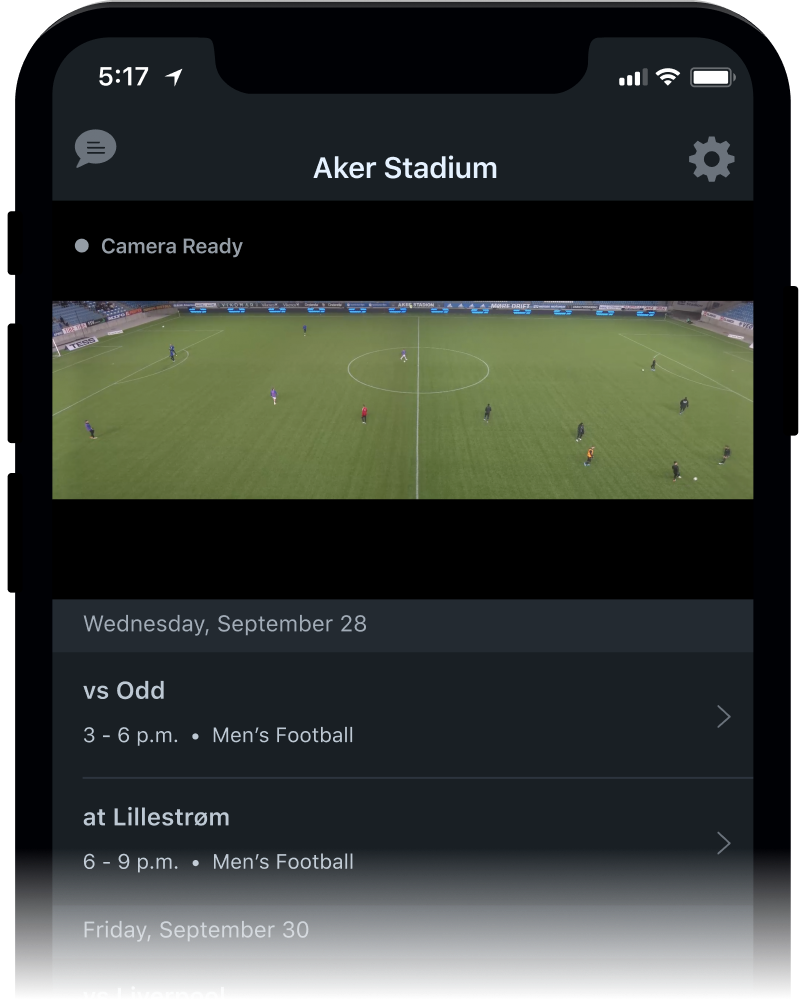Tap the Camera Ready status dot
The image size is (804, 1000).
point(80,244)
